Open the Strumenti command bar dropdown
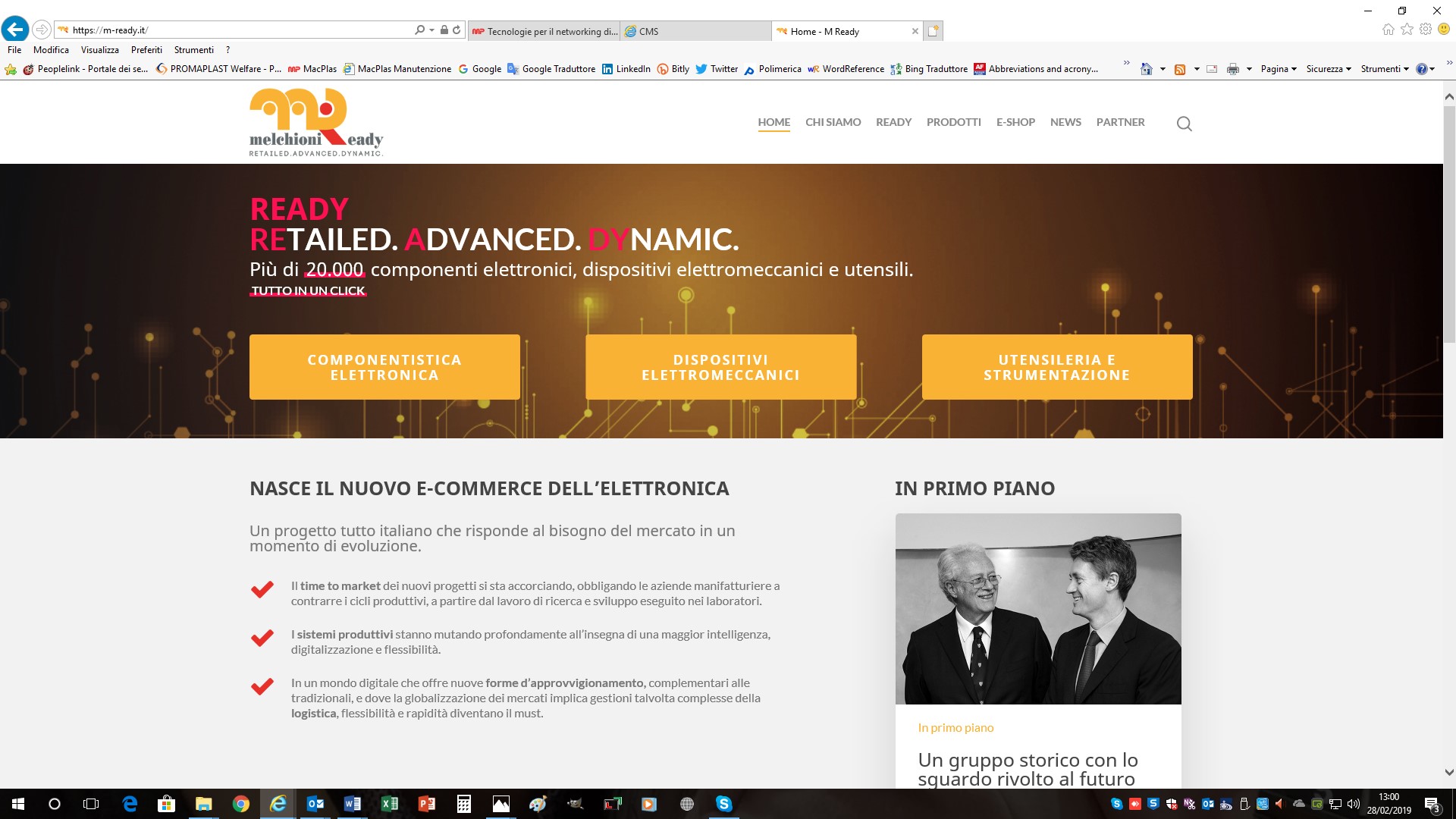Viewport: 1456px width, 819px height. (x=1385, y=69)
